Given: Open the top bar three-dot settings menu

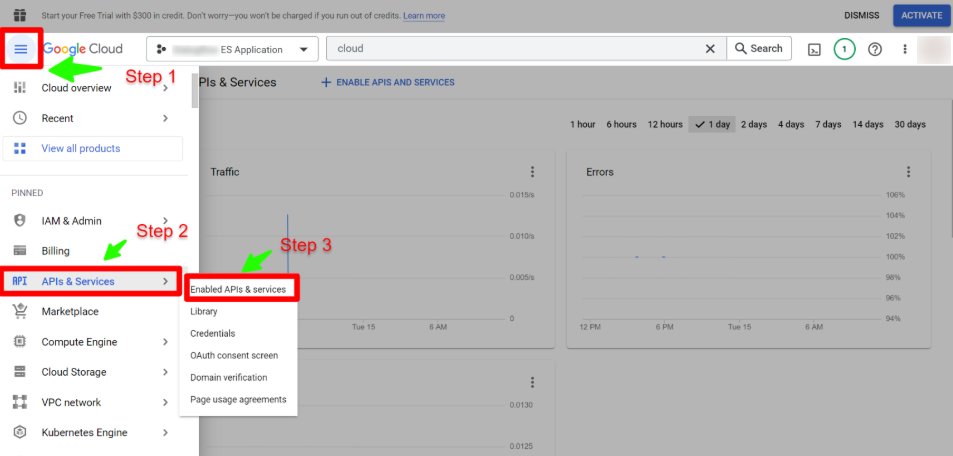Looking at the screenshot, I should click(905, 49).
